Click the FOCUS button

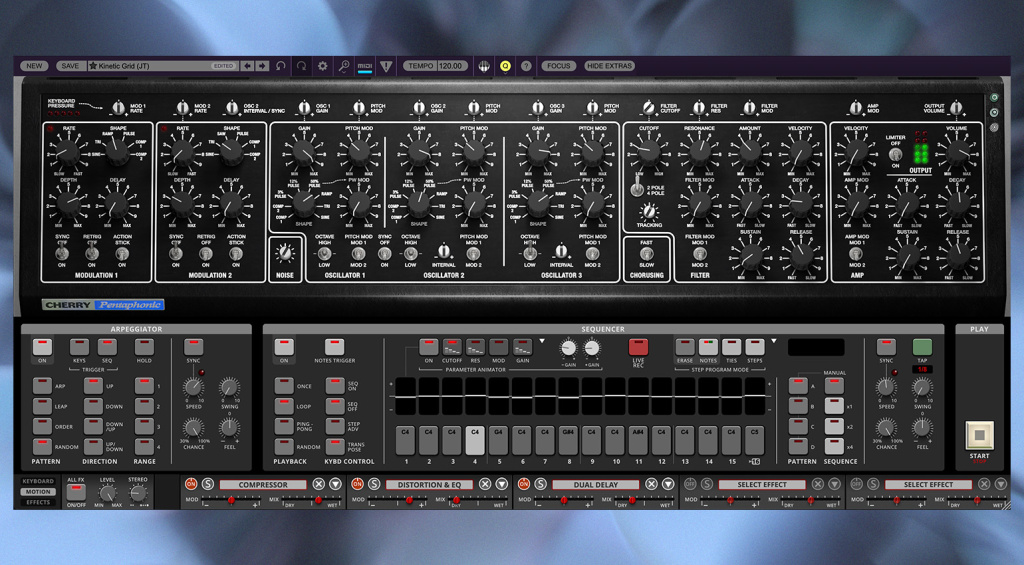[558, 66]
